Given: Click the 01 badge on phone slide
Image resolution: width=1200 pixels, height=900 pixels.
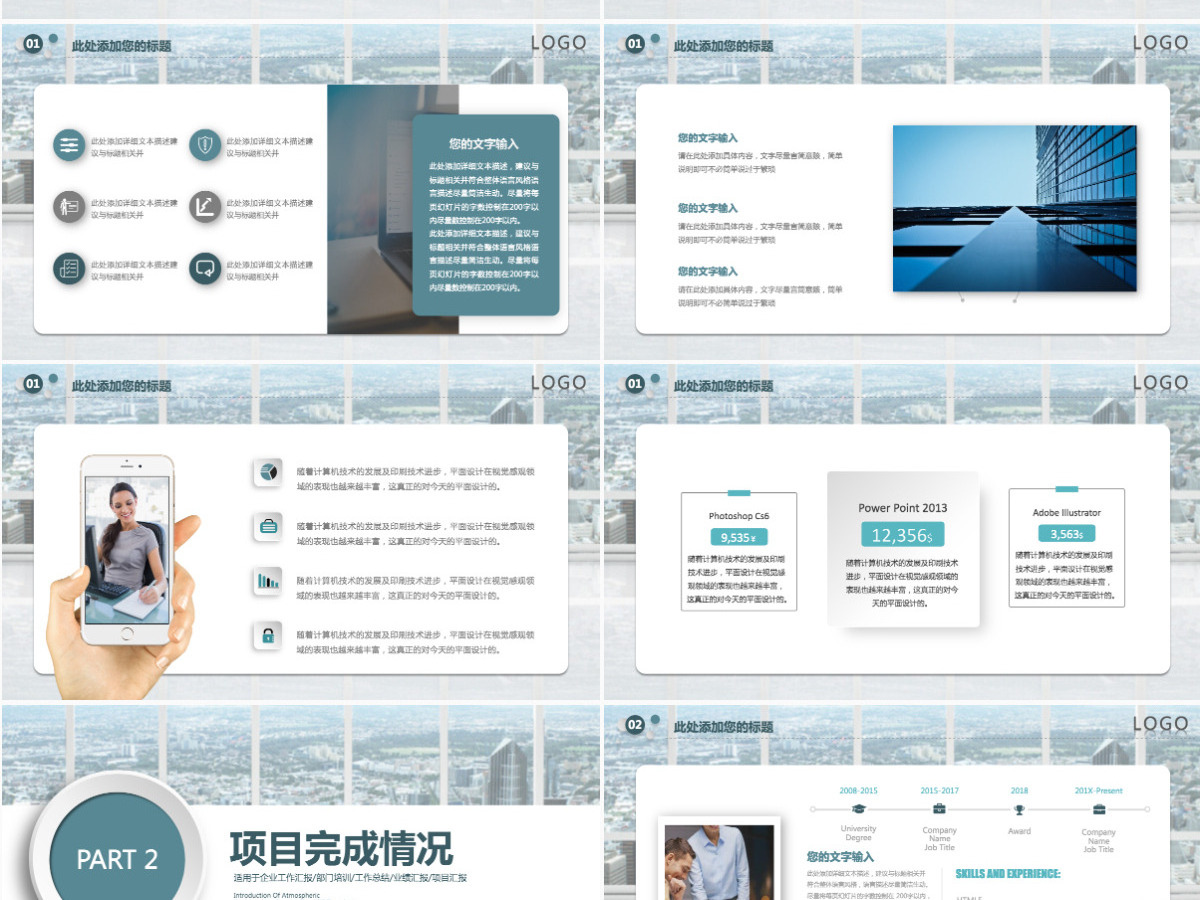Looking at the screenshot, I should point(33,384).
